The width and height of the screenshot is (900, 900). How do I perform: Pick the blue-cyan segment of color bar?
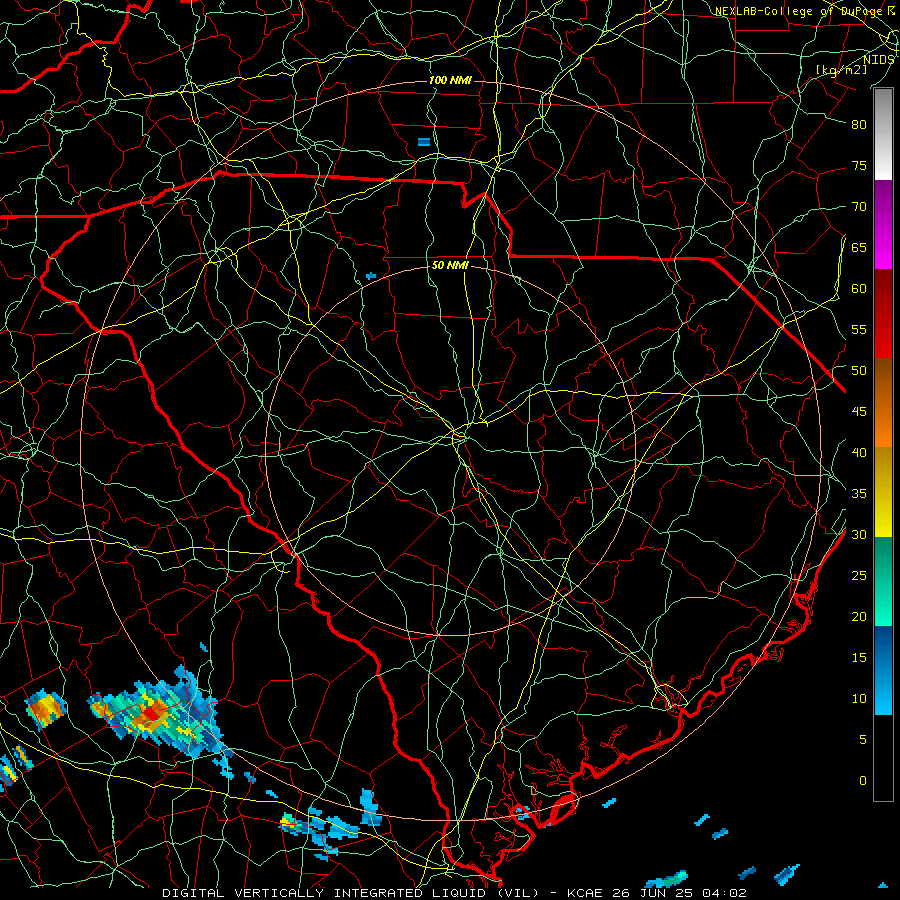click(883, 670)
